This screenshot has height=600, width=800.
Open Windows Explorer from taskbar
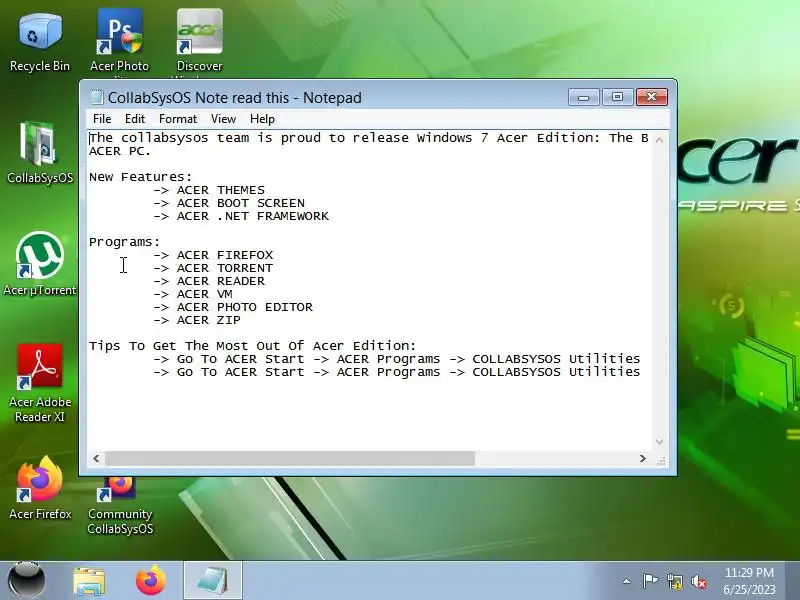pos(89,581)
